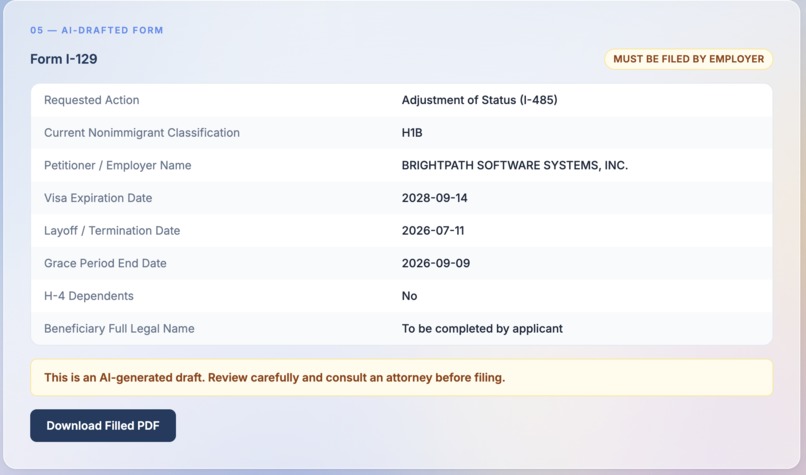Click the 05 — AI-Drafted Form section label
The width and height of the screenshot is (806, 475).
click(97, 30)
